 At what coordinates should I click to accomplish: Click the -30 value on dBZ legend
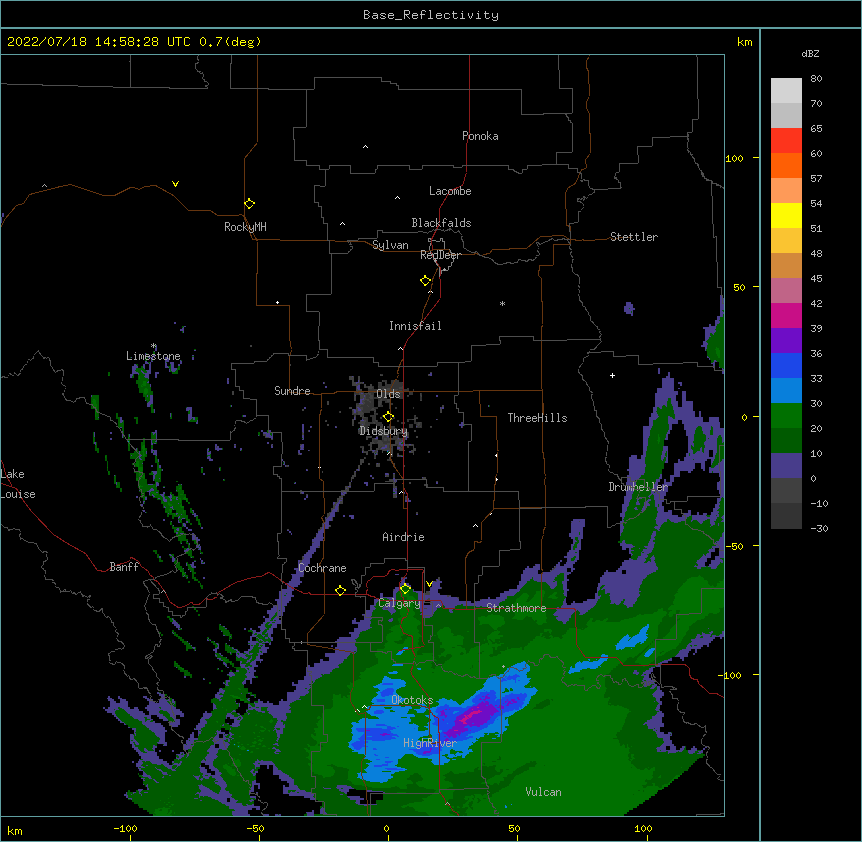(819, 528)
